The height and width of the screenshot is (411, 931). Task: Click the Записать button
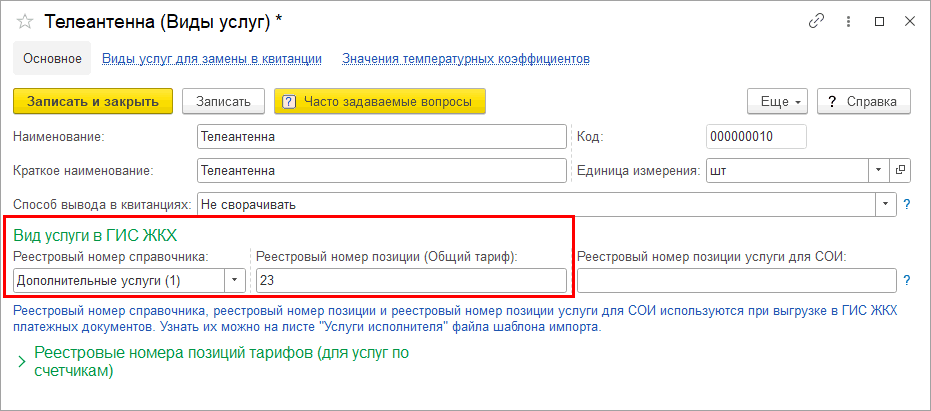pyautogui.click(x=224, y=102)
